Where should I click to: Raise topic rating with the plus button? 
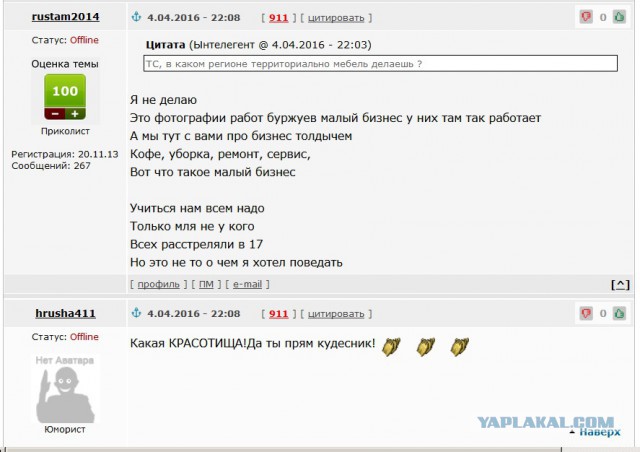pyautogui.click(x=76, y=114)
